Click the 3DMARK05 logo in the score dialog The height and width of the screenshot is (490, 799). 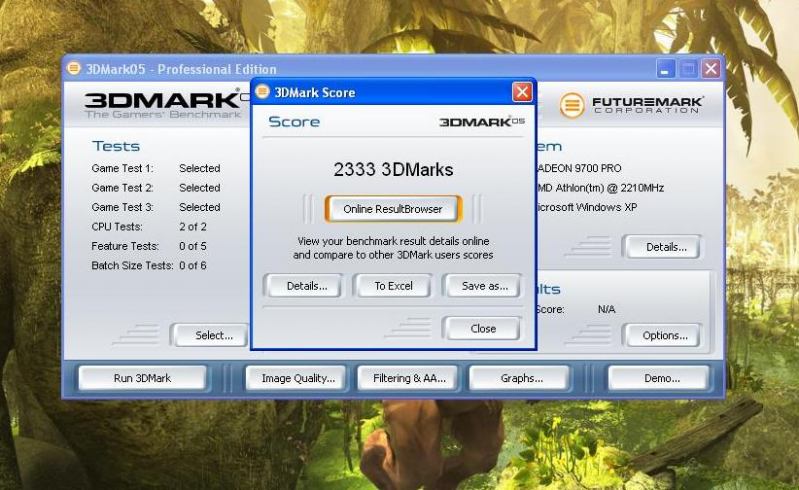coord(482,122)
